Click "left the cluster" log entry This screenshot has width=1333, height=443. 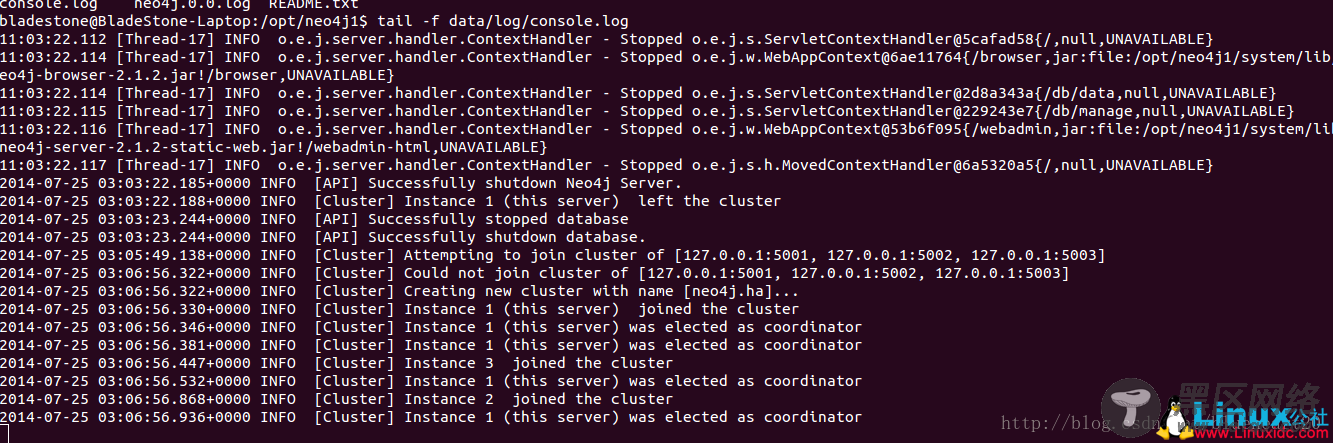click(391, 201)
